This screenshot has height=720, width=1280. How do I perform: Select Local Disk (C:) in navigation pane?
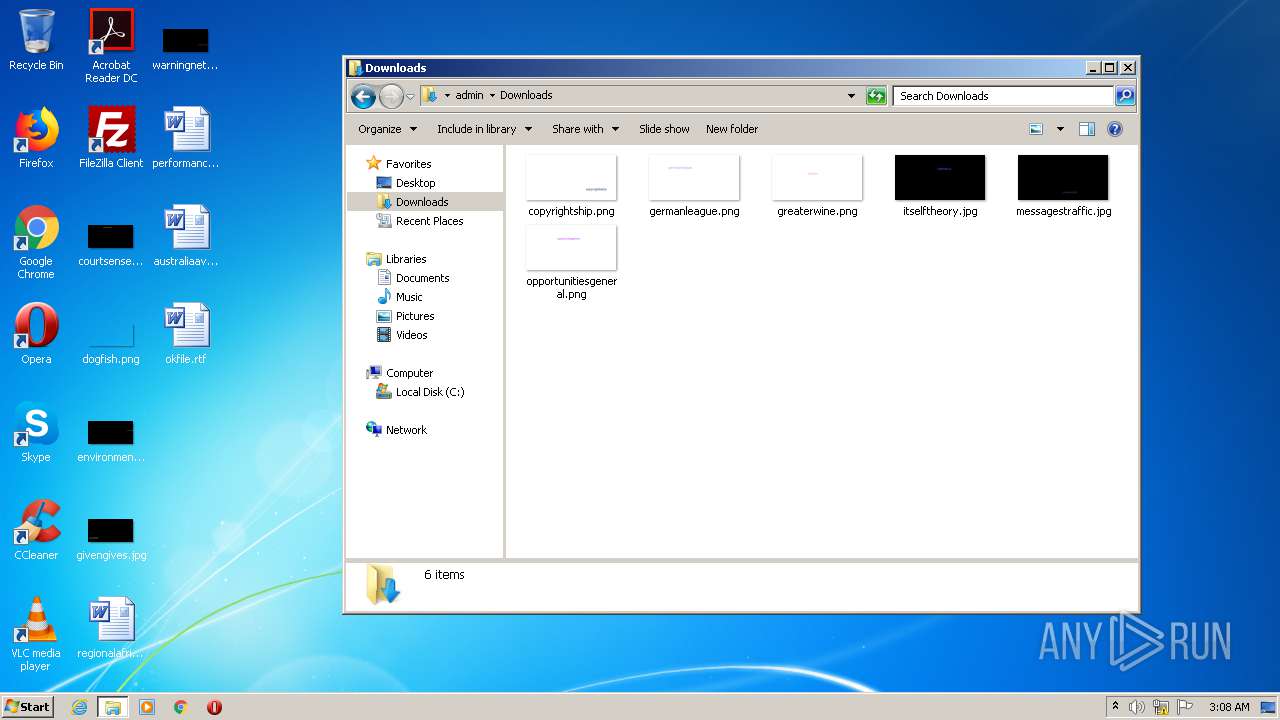click(x=429, y=392)
